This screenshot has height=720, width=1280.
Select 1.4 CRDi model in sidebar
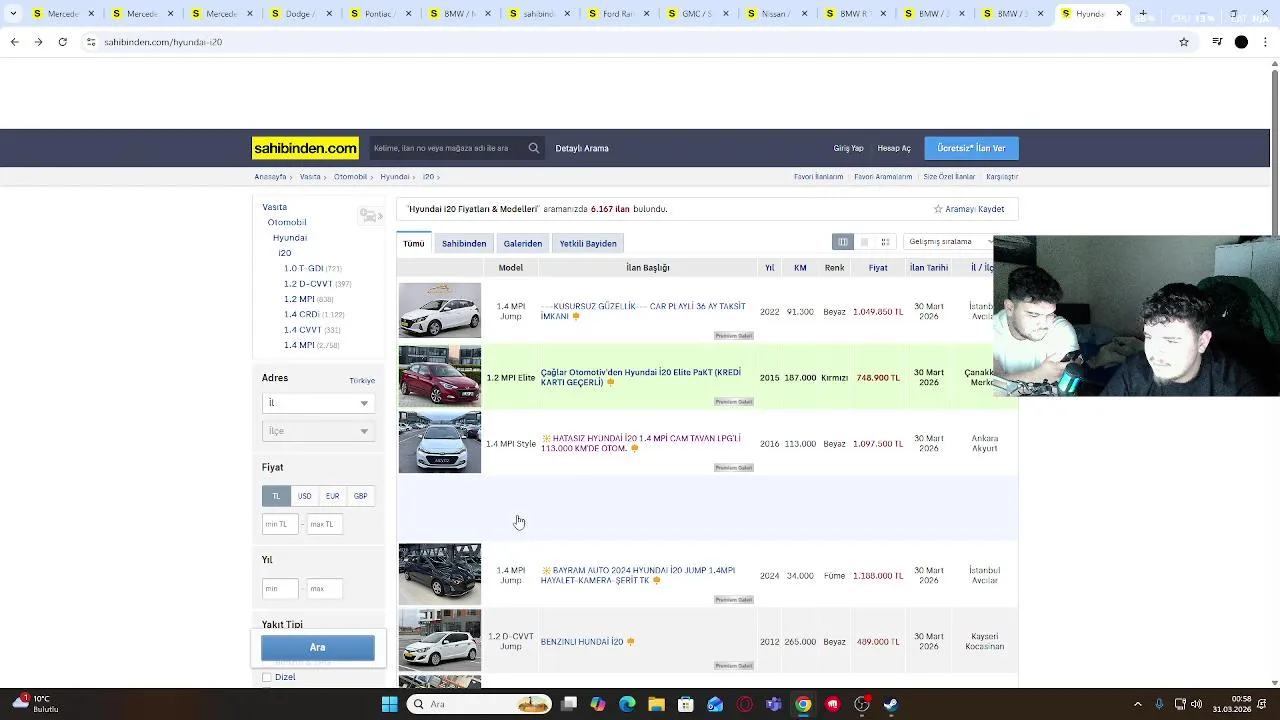(301, 314)
